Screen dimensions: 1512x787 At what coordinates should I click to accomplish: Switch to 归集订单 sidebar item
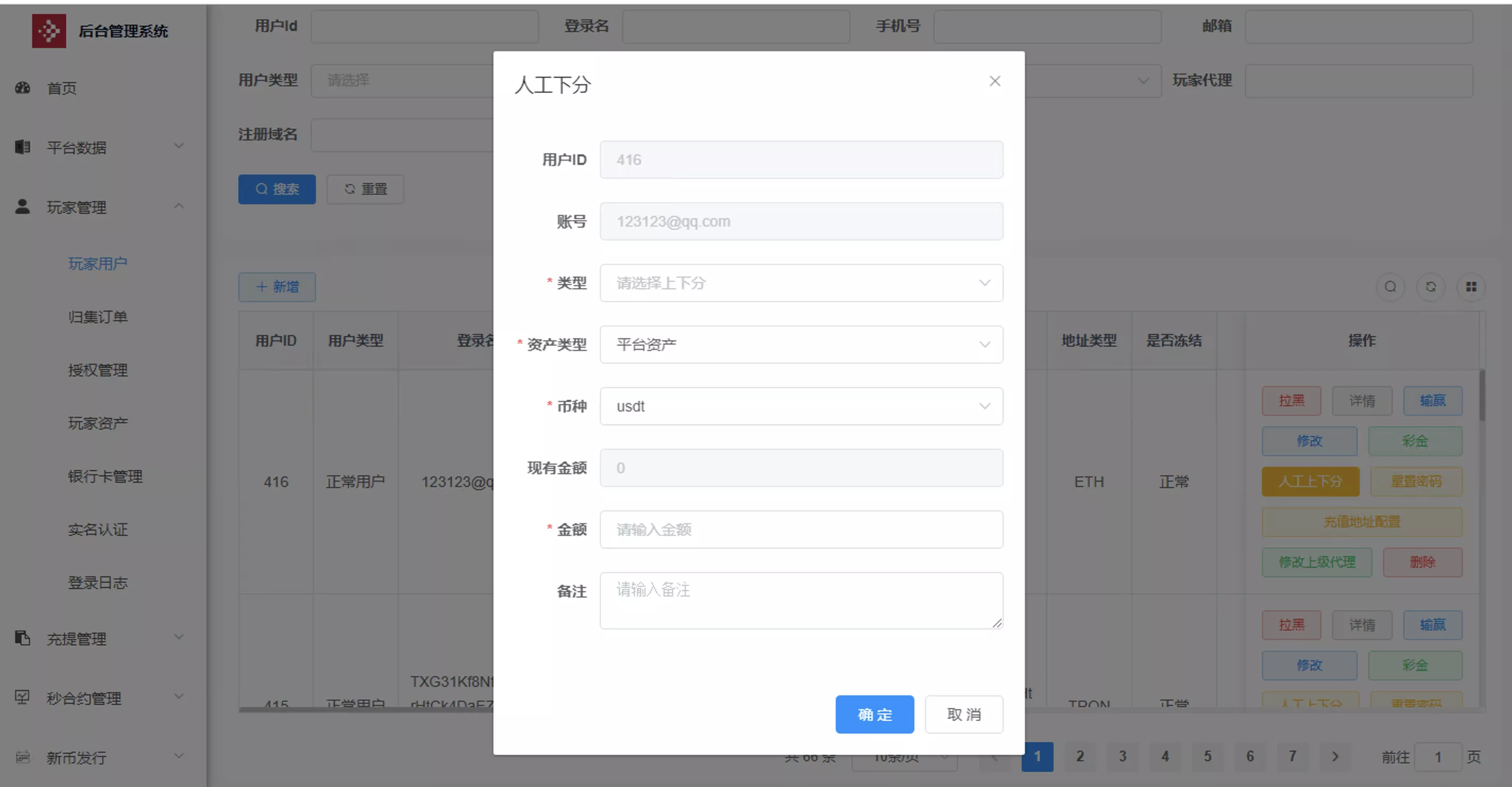tap(98, 317)
